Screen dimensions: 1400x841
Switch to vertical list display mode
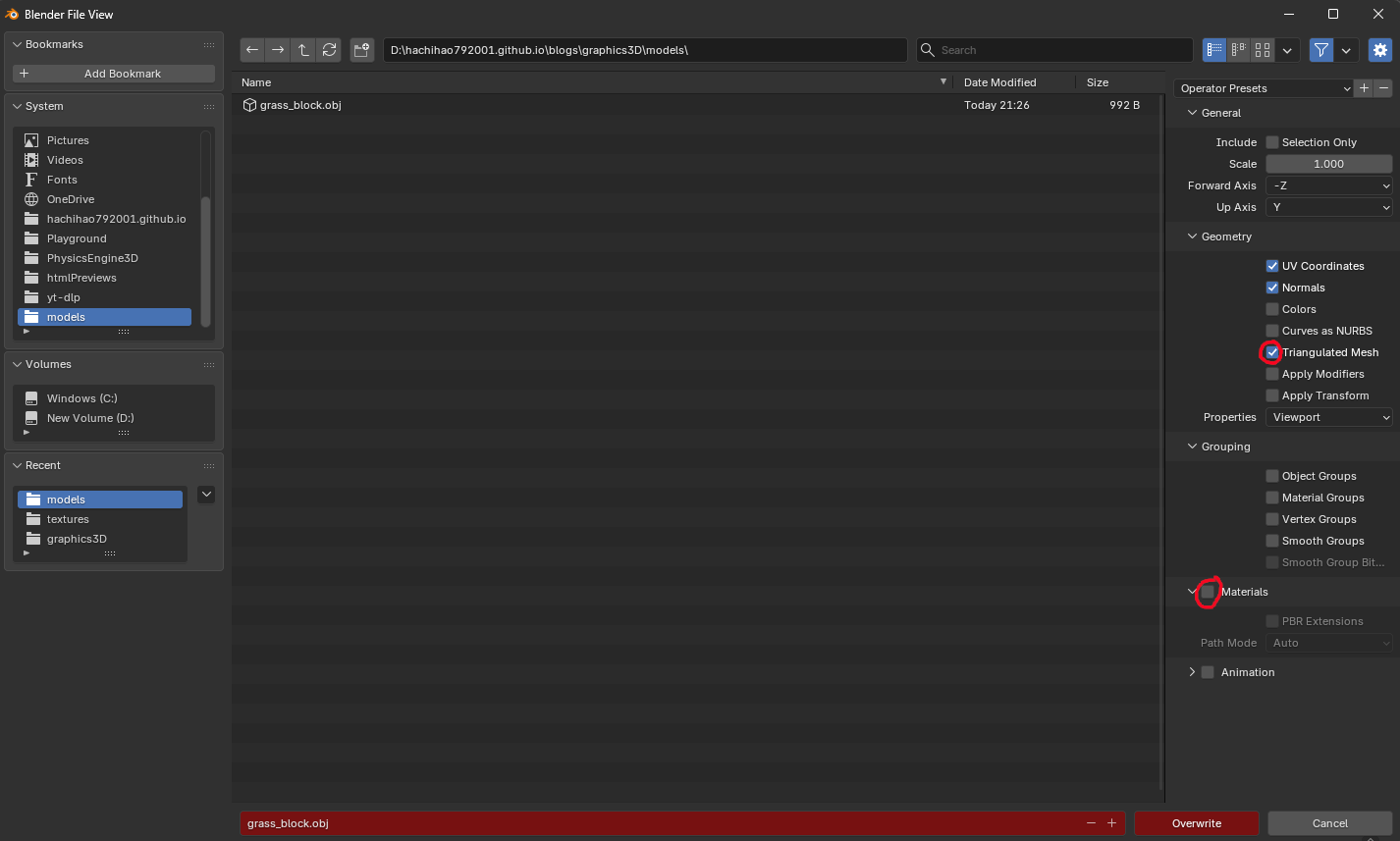tap(1214, 50)
